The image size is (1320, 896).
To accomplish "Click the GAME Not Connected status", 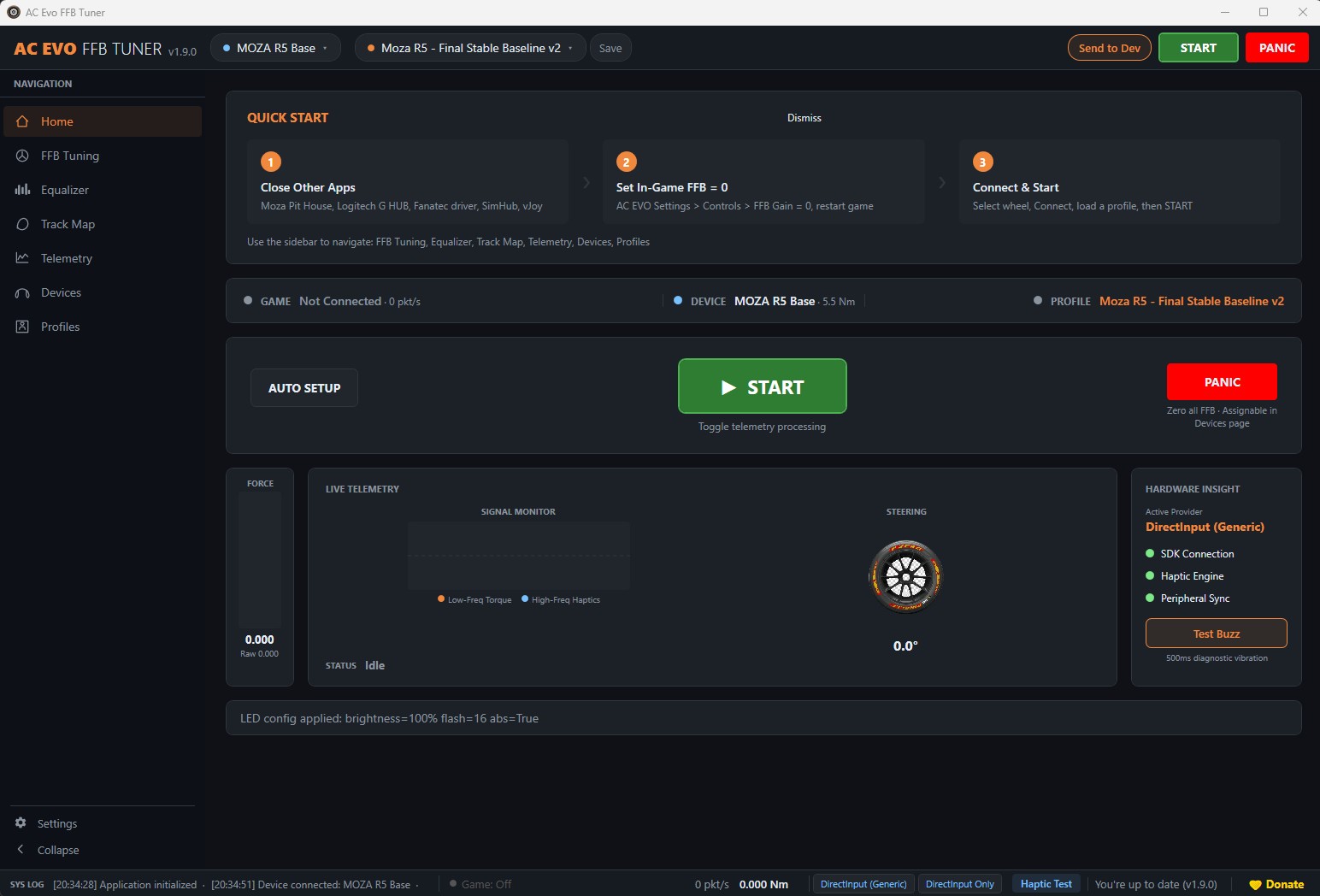I will [x=333, y=301].
